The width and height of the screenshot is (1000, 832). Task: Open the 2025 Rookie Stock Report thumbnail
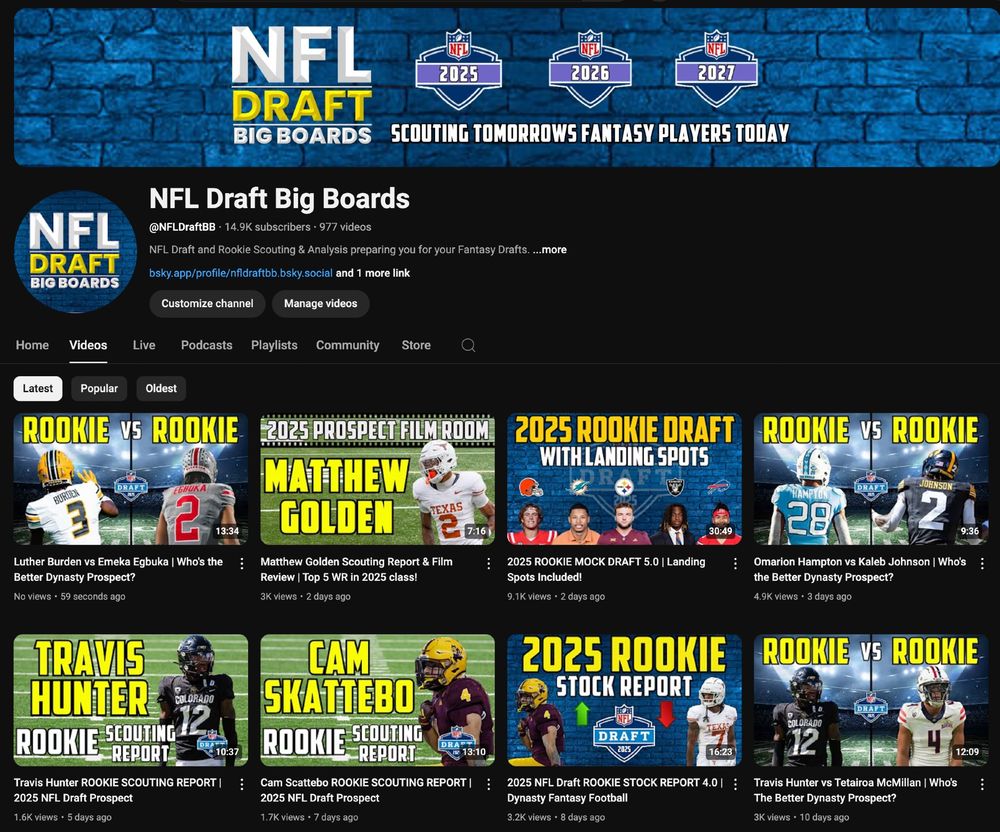(624, 700)
